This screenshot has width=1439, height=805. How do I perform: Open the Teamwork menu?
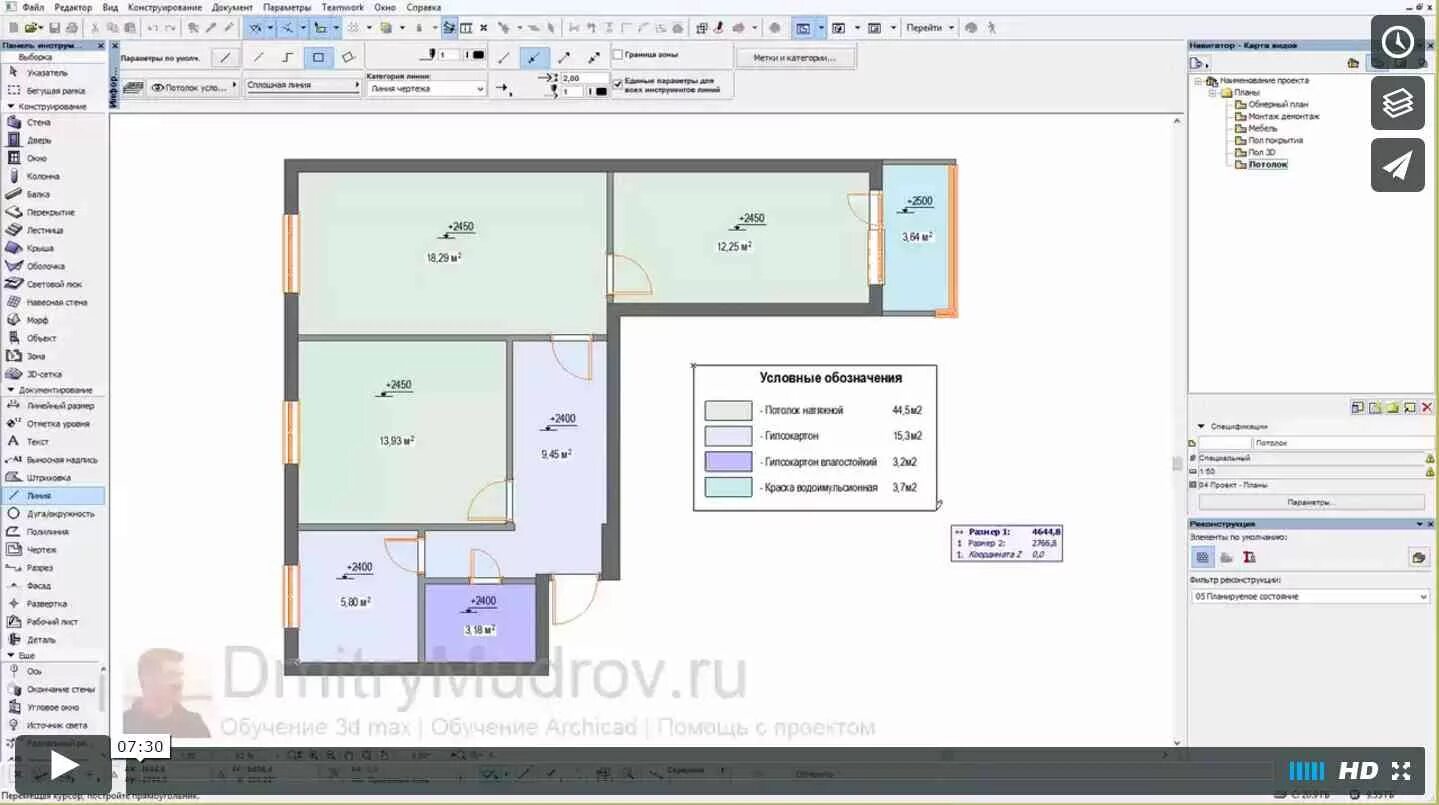(343, 6)
